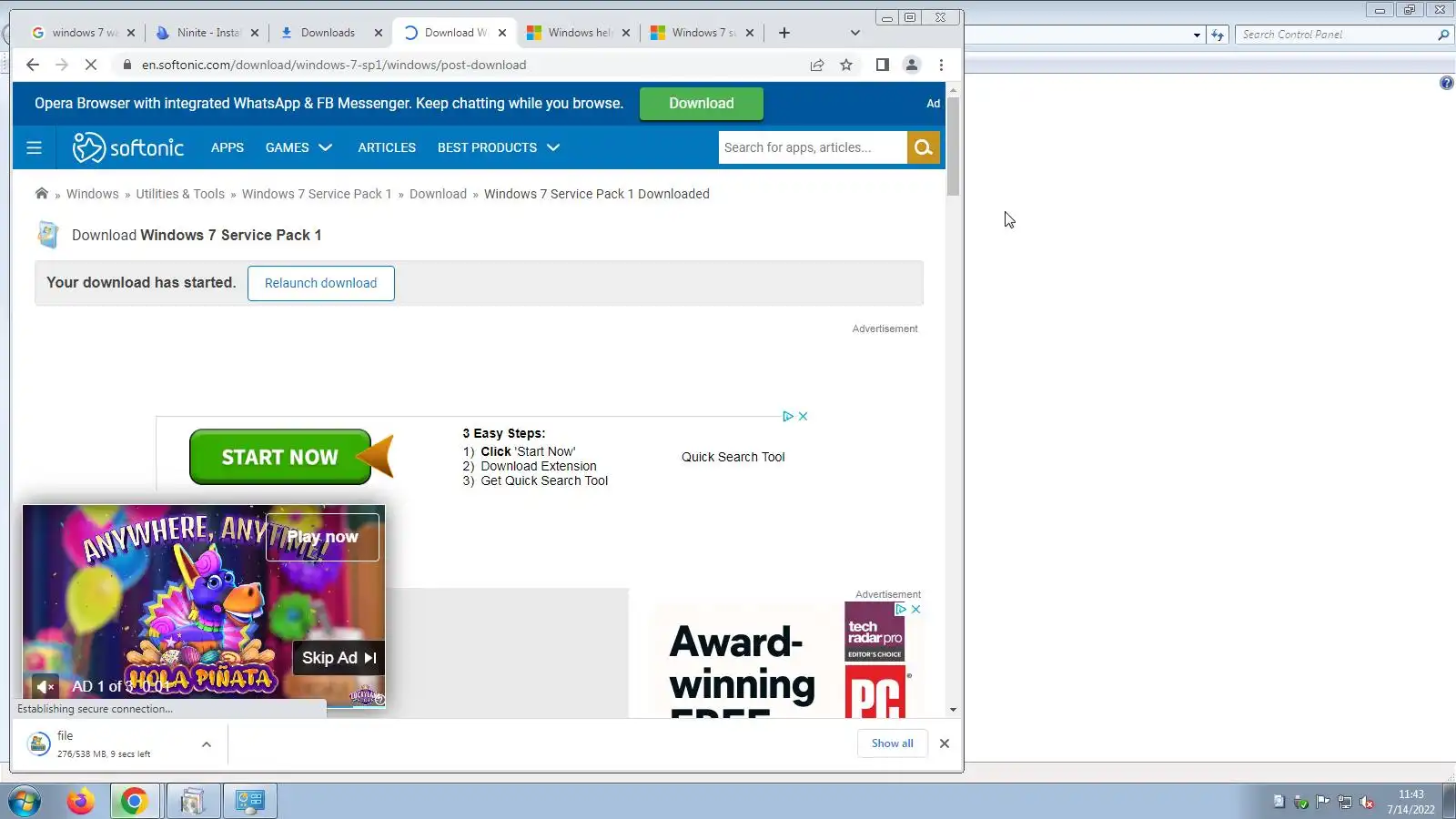Open the Softonic hamburger menu
Screen dimensions: 1456x819
(35, 147)
